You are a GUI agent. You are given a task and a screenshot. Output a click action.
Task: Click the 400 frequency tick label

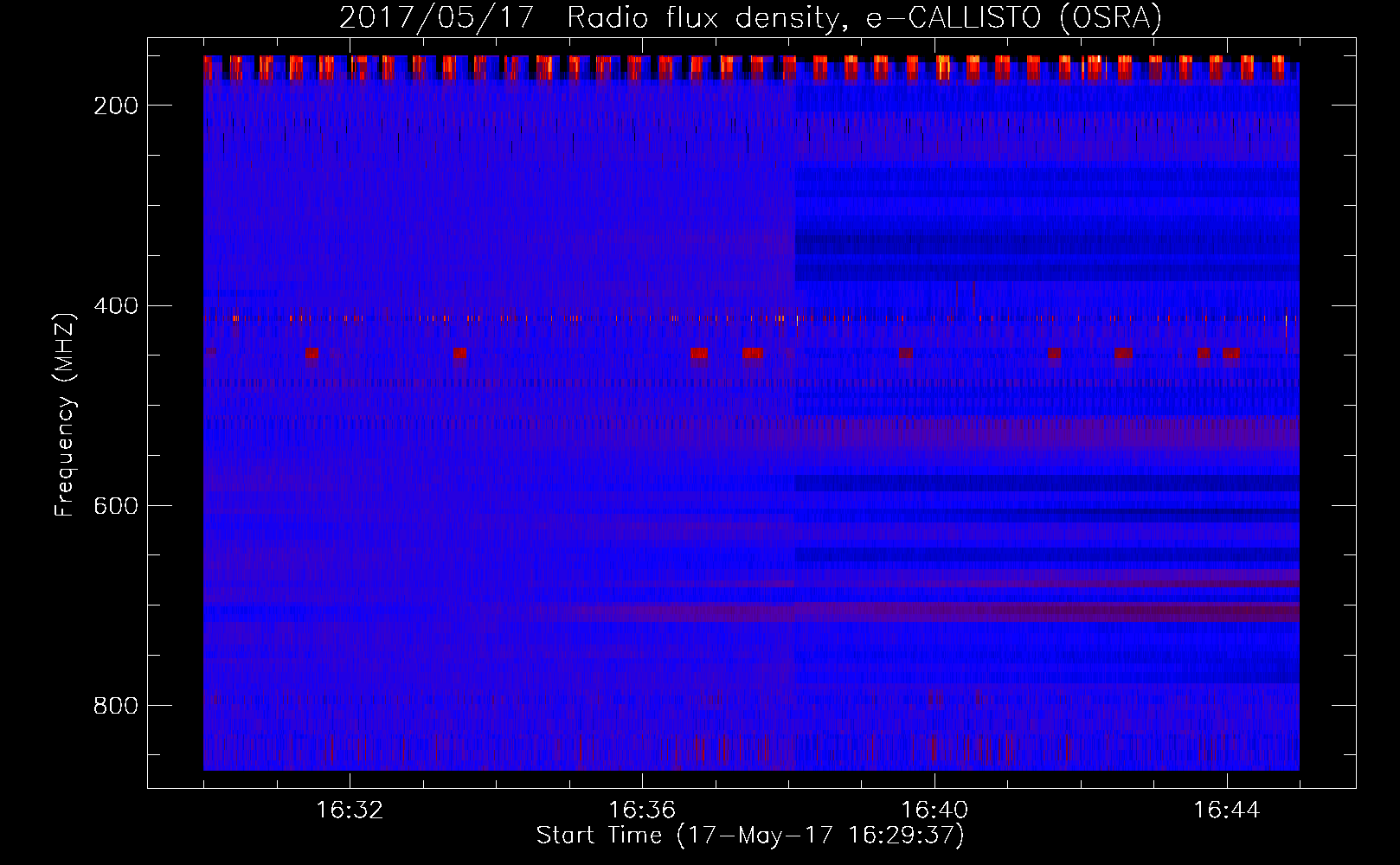coord(116,306)
